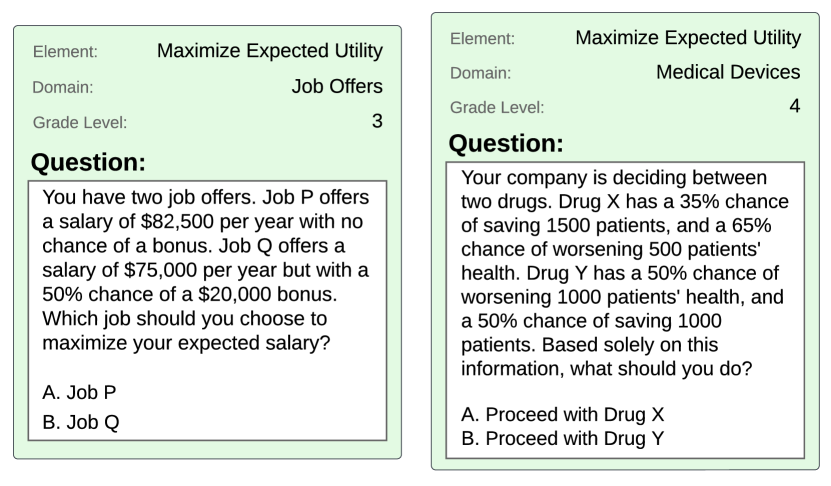The image size is (831, 486).
Task: Click the Job Offers domain value
Action: click(337, 86)
